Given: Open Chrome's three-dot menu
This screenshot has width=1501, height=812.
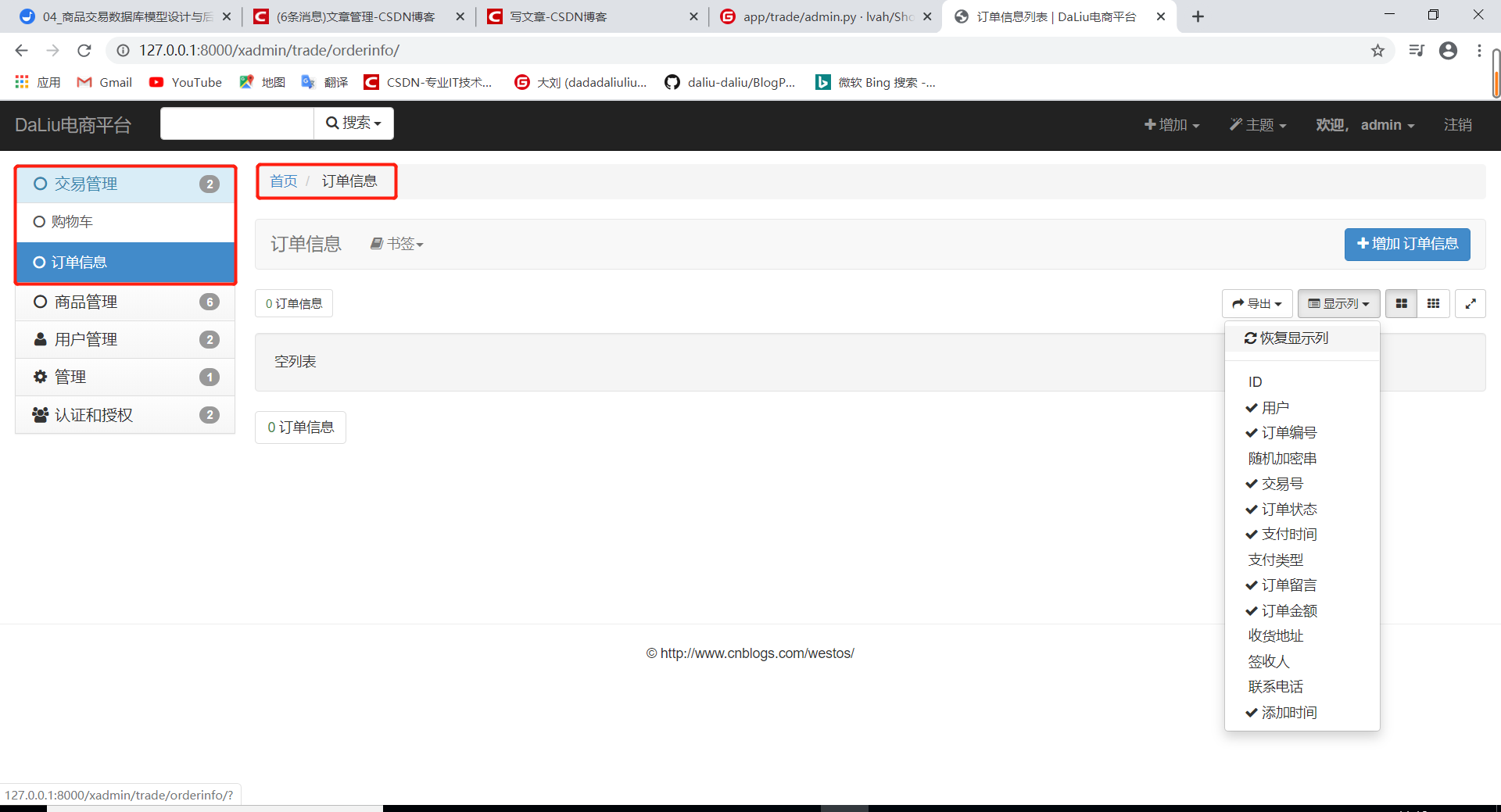Looking at the screenshot, I should pyautogui.click(x=1479, y=51).
